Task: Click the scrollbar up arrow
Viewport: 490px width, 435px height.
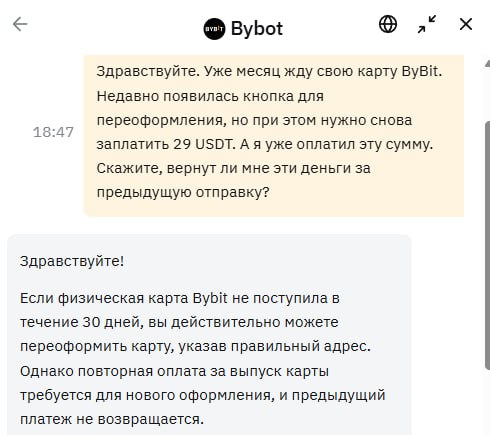Action: pos(487,63)
